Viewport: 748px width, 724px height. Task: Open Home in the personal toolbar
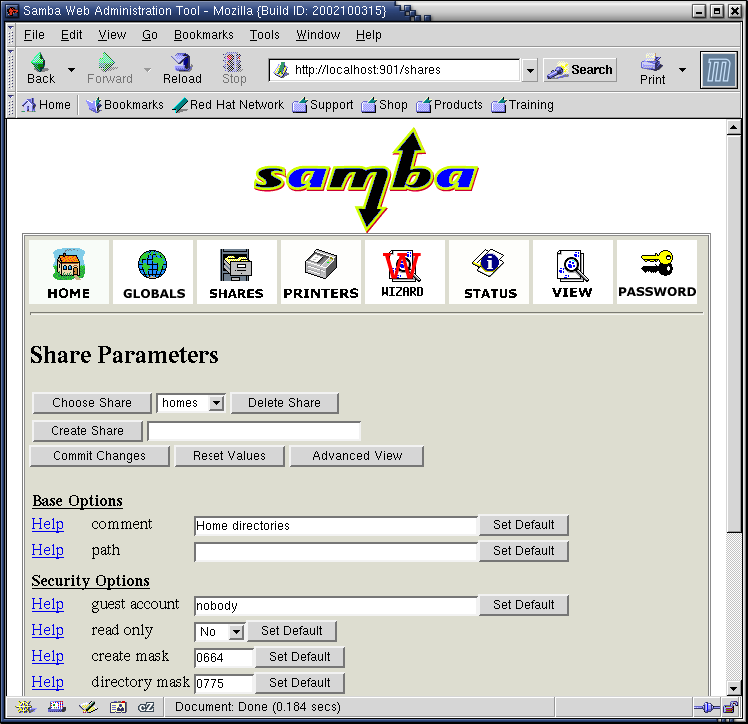tap(46, 105)
